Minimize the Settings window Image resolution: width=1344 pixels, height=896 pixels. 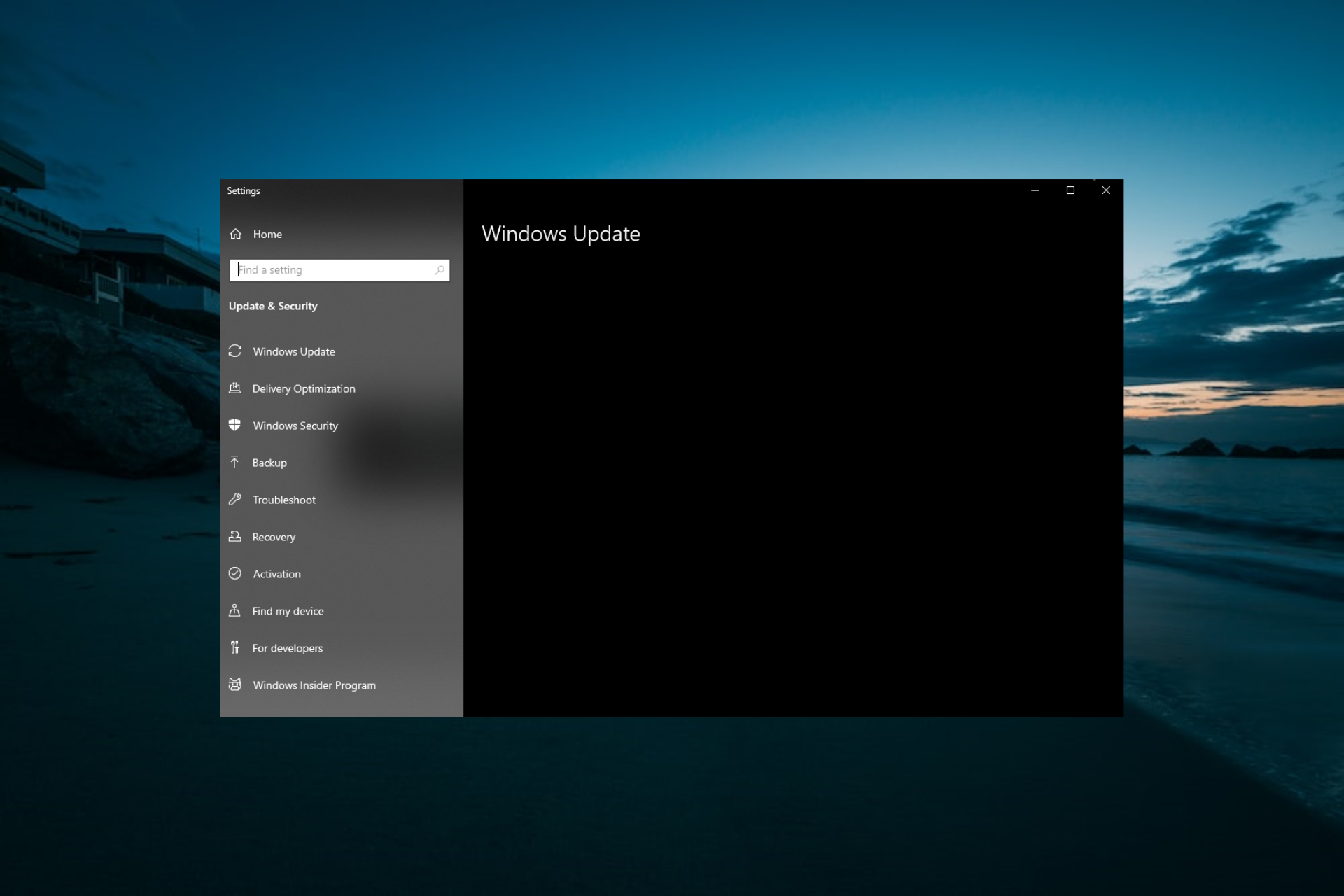pyautogui.click(x=1035, y=190)
